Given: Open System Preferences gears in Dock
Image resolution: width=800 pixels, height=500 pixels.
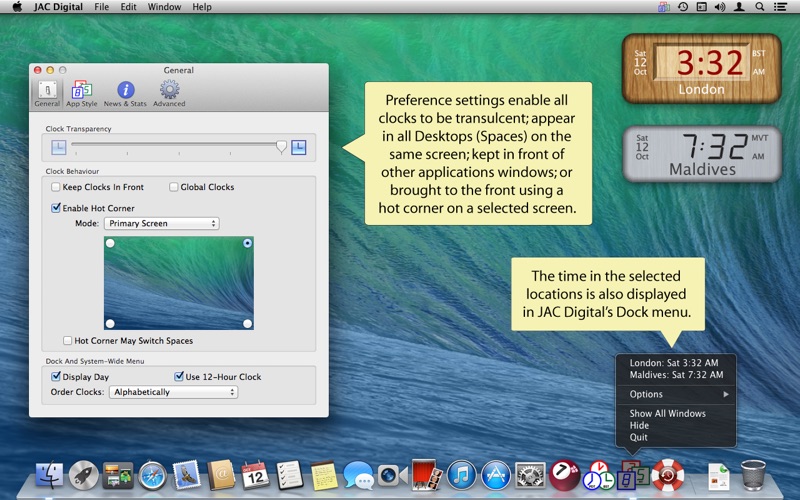Looking at the screenshot, I should [530, 476].
